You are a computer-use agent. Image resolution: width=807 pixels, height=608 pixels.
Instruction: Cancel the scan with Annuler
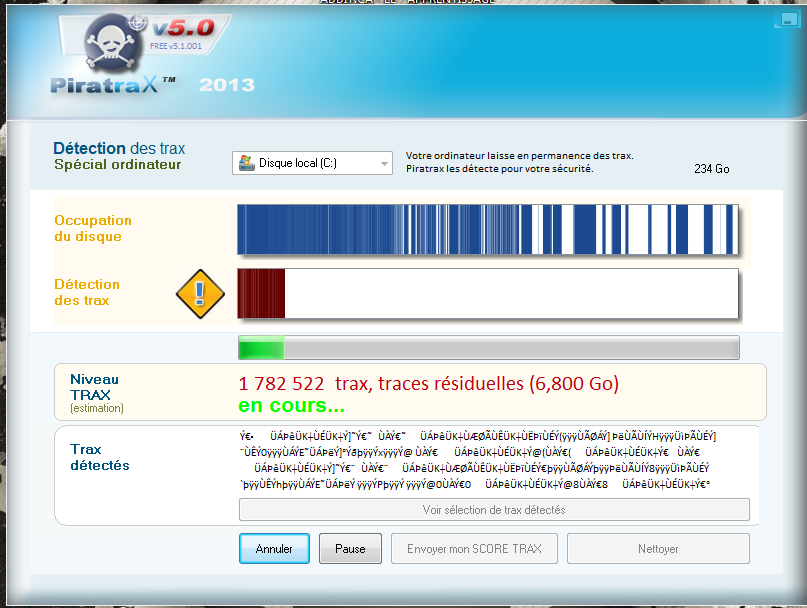click(x=274, y=549)
